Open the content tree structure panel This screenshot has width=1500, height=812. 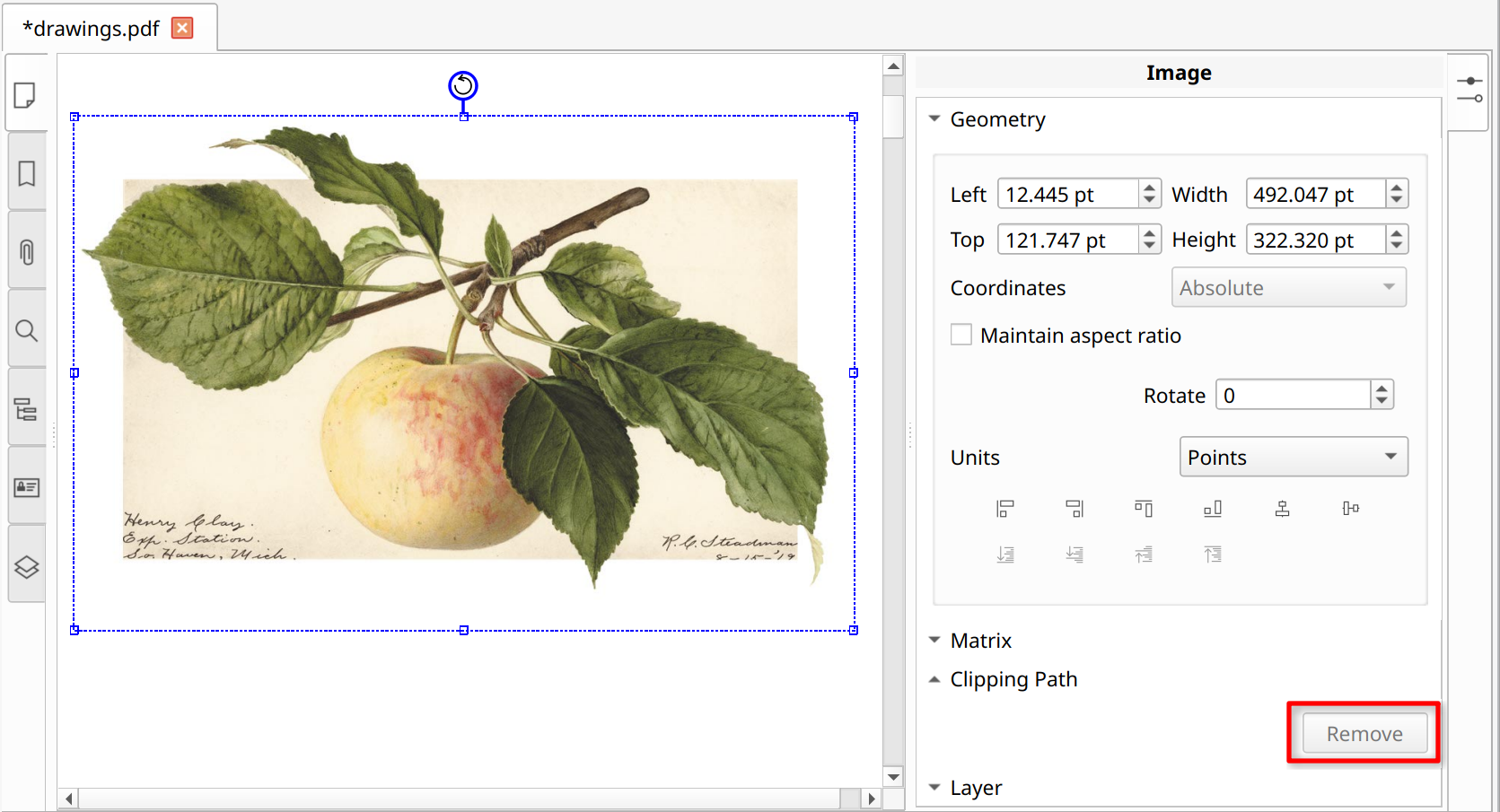(26, 409)
